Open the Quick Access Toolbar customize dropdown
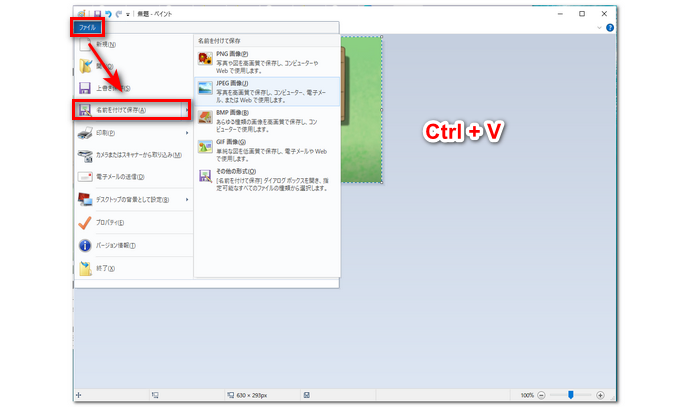This screenshot has height=407, width=700. click(x=127, y=15)
